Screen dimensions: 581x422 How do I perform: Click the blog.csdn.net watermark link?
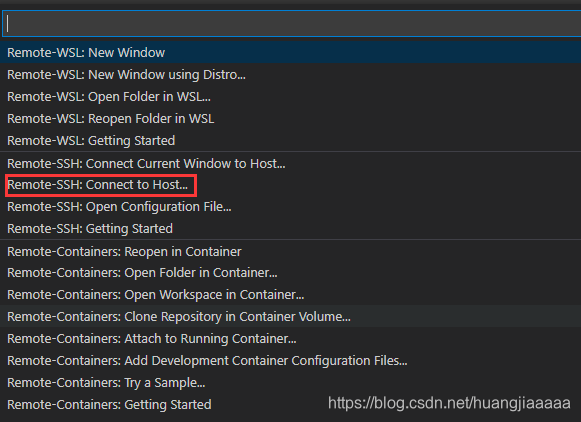(x=449, y=403)
